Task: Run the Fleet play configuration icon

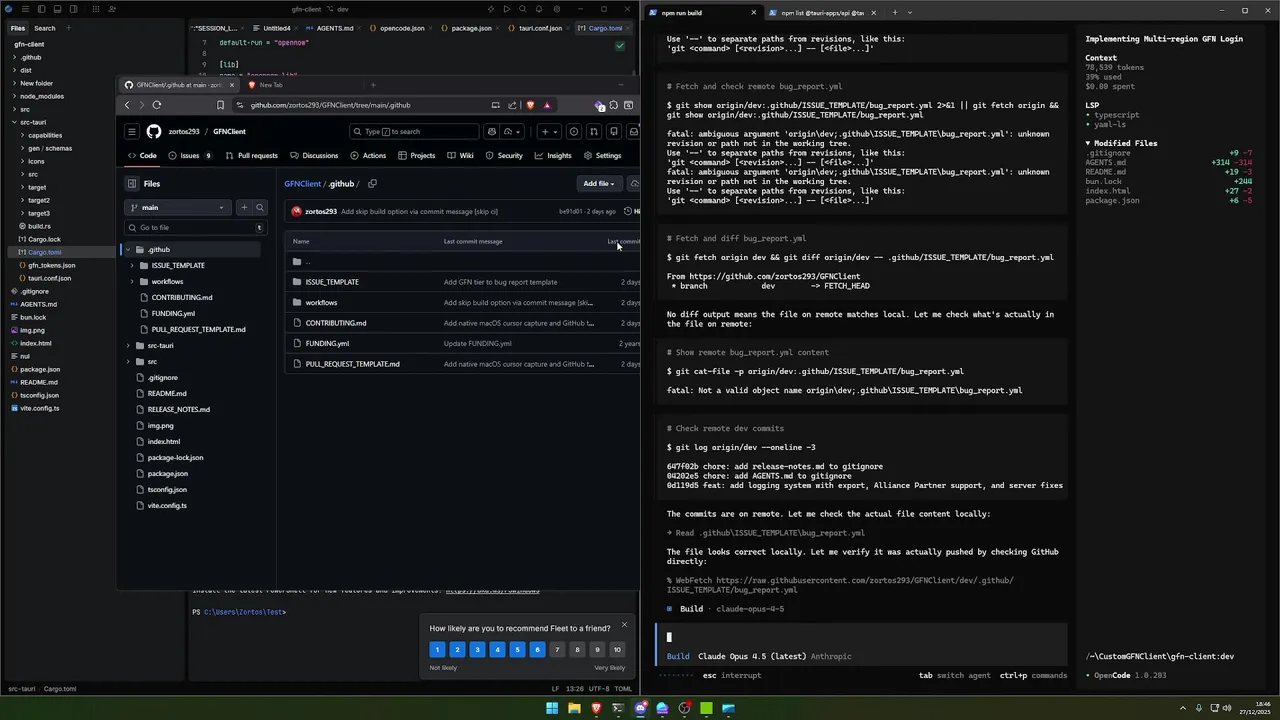Action: pos(507,9)
